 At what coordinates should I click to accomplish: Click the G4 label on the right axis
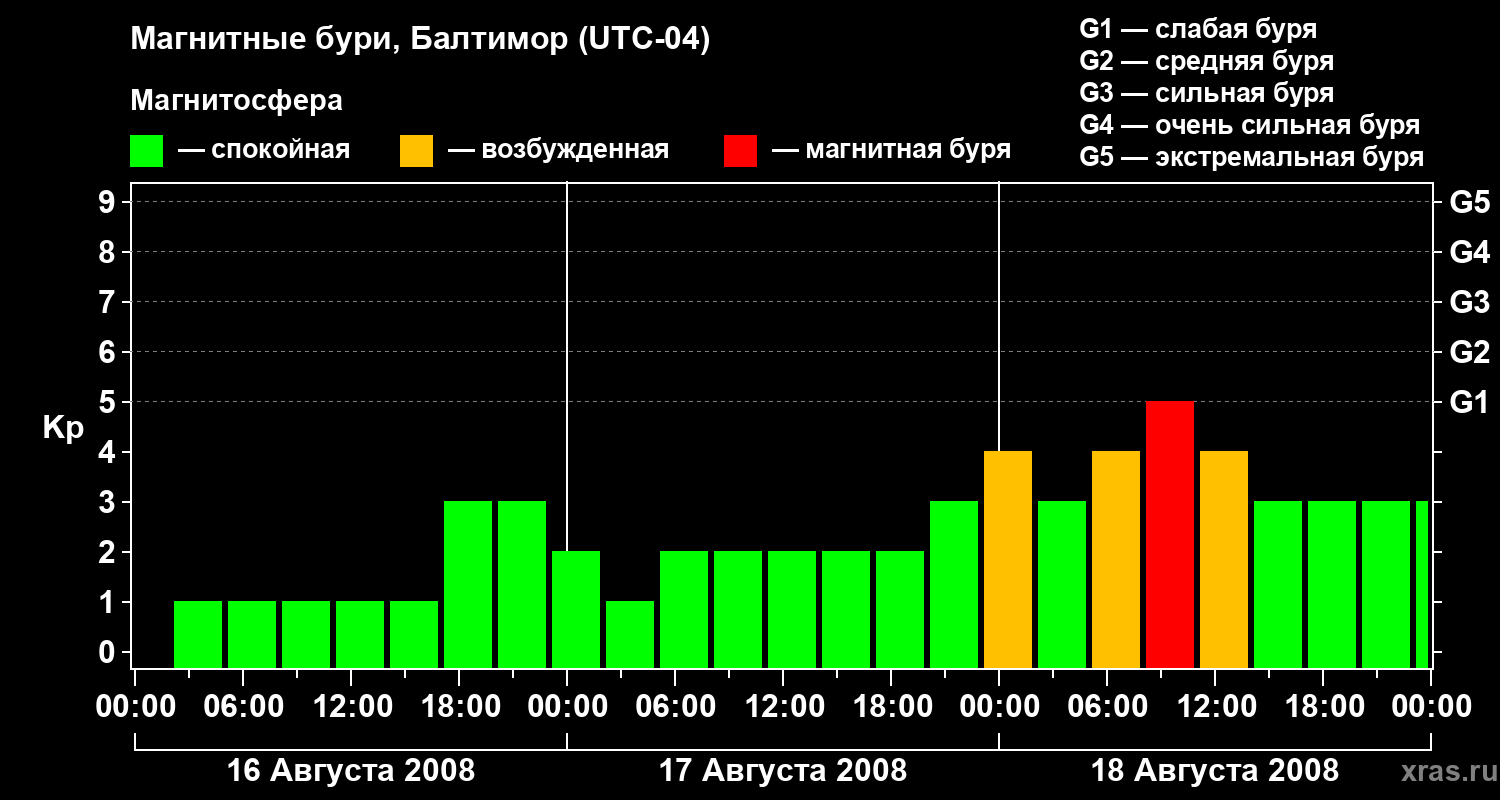pyautogui.click(x=1469, y=252)
